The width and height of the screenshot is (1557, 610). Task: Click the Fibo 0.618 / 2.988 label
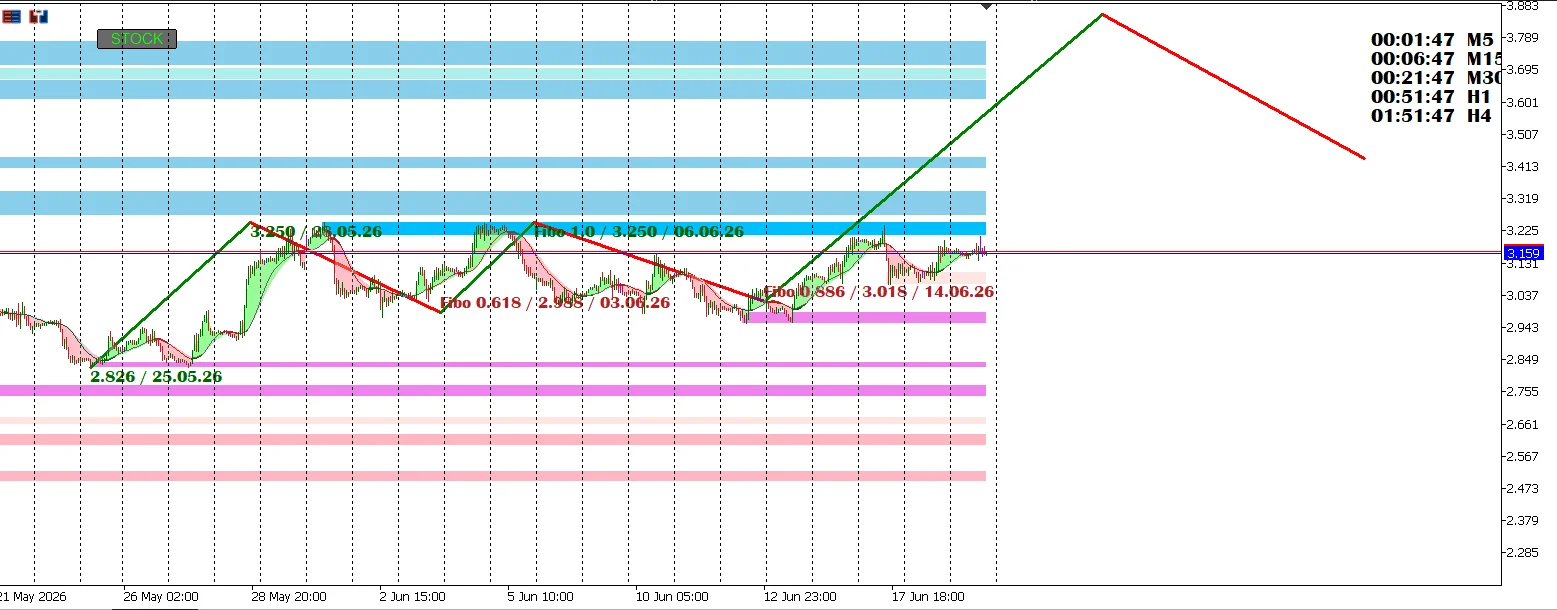click(555, 301)
